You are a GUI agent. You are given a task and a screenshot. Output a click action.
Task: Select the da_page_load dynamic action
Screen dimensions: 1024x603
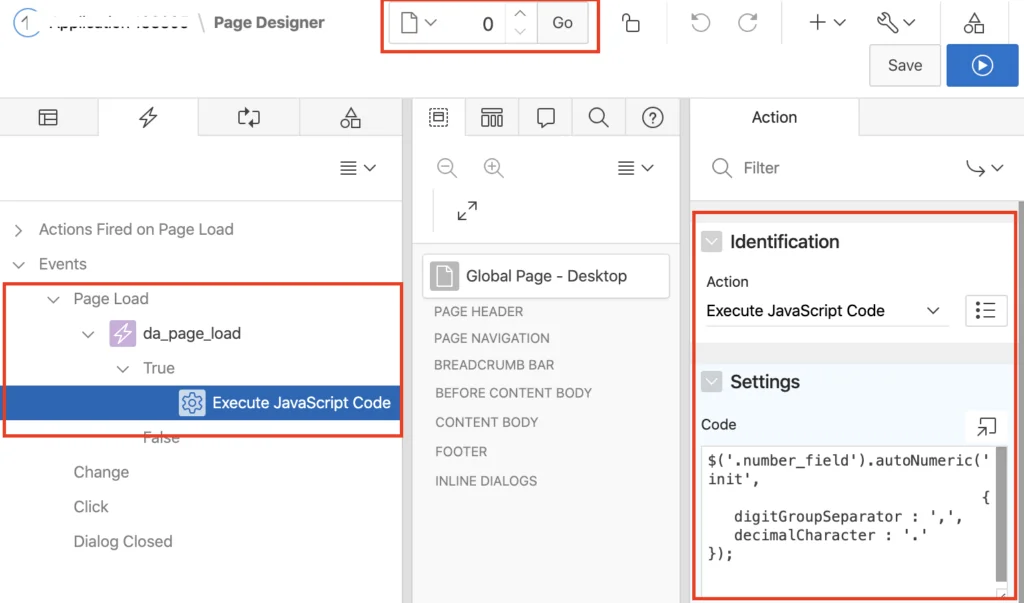pos(191,333)
